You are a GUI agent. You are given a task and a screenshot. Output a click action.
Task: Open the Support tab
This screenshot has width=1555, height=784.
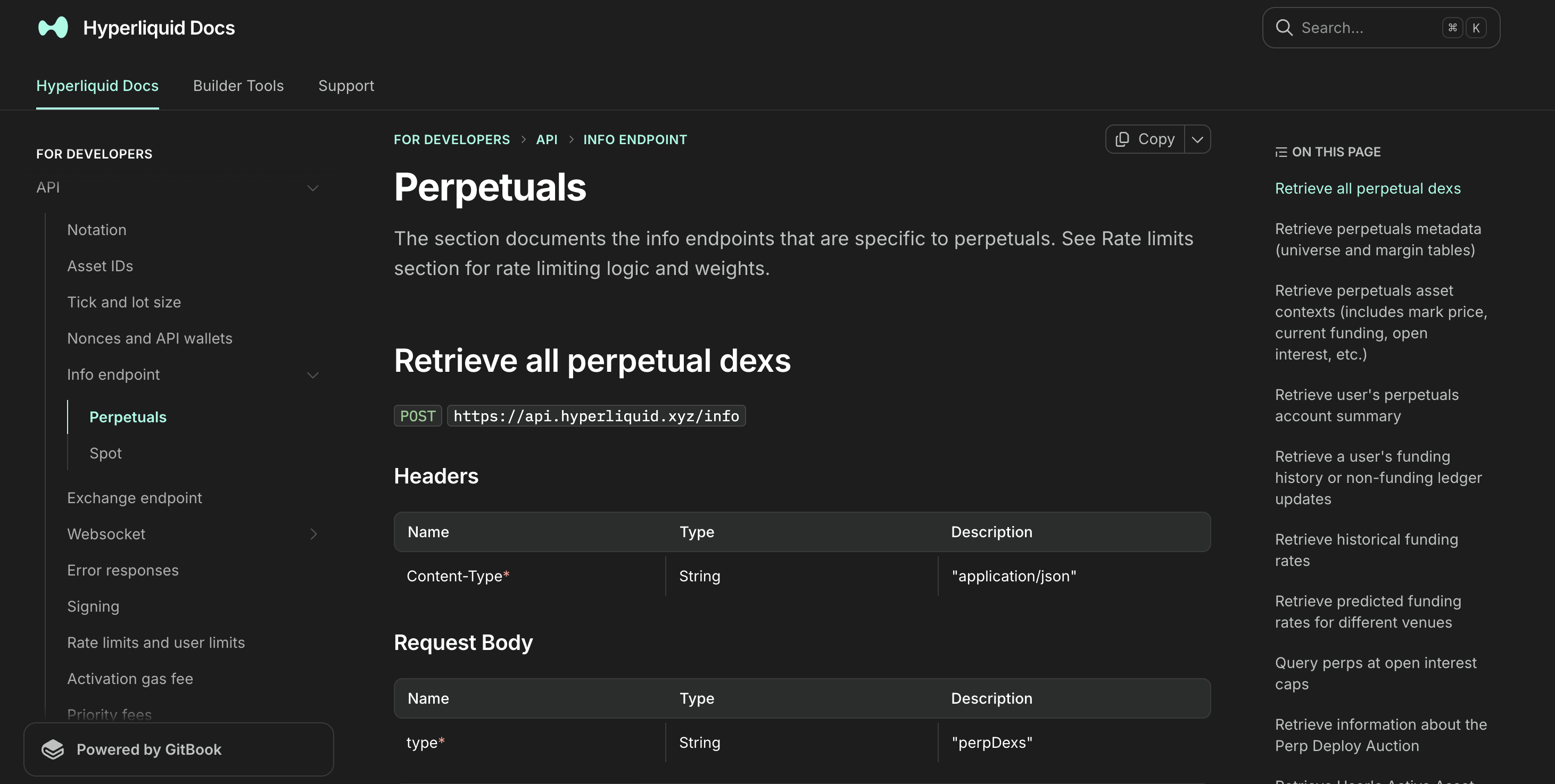click(x=346, y=86)
